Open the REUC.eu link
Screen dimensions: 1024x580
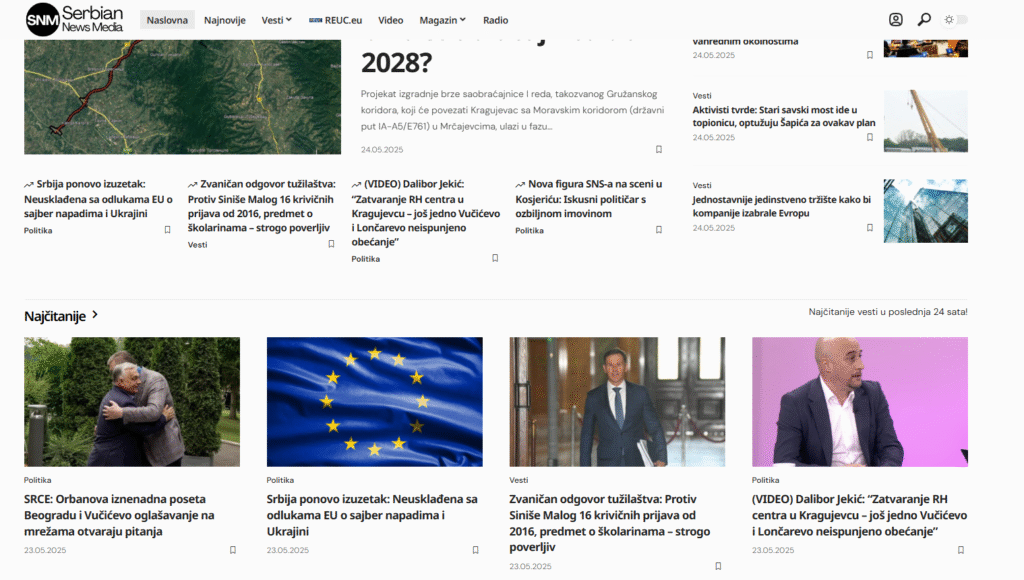click(335, 20)
